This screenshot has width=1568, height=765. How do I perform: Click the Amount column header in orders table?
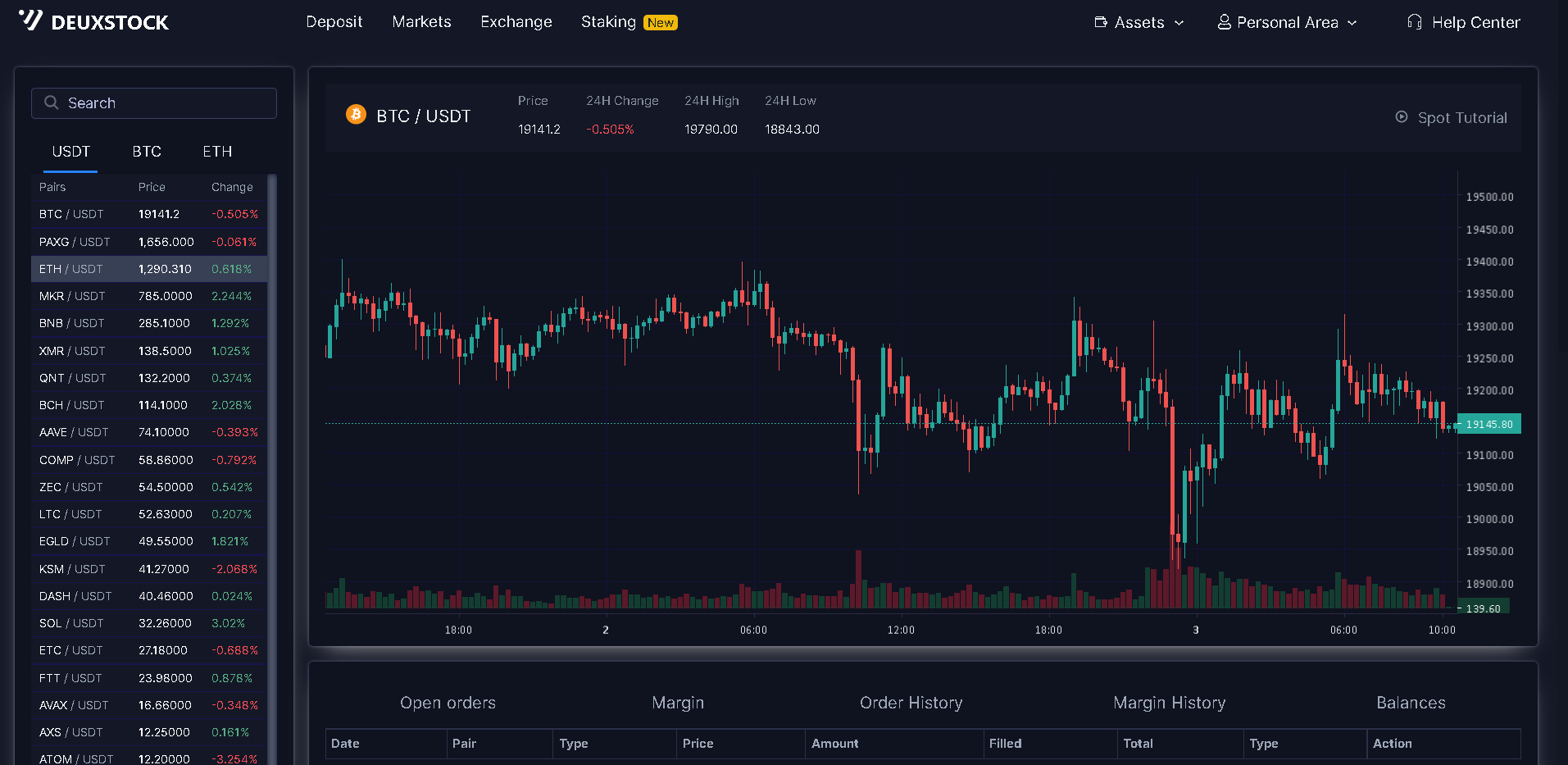pyautogui.click(x=834, y=744)
